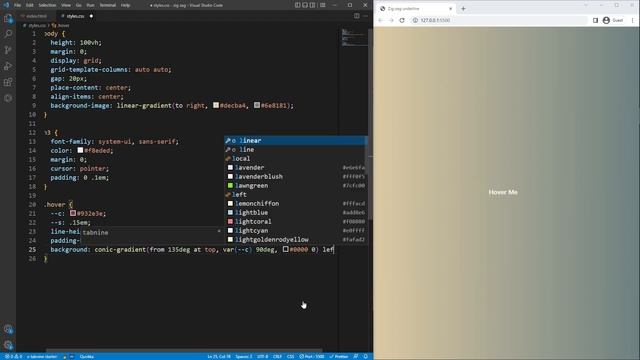640x360 pixels.
Task: Select 'lawngreen' color suggestion
Action: point(296,185)
